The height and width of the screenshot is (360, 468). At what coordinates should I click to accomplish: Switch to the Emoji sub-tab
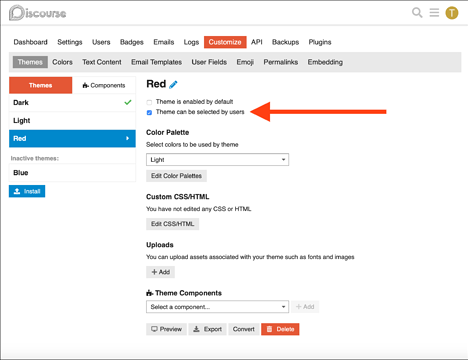click(245, 62)
